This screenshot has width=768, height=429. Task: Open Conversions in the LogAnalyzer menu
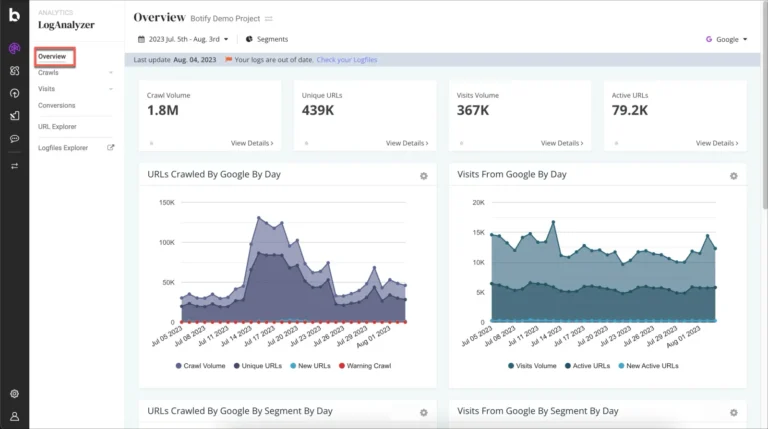tap(57, 105)
